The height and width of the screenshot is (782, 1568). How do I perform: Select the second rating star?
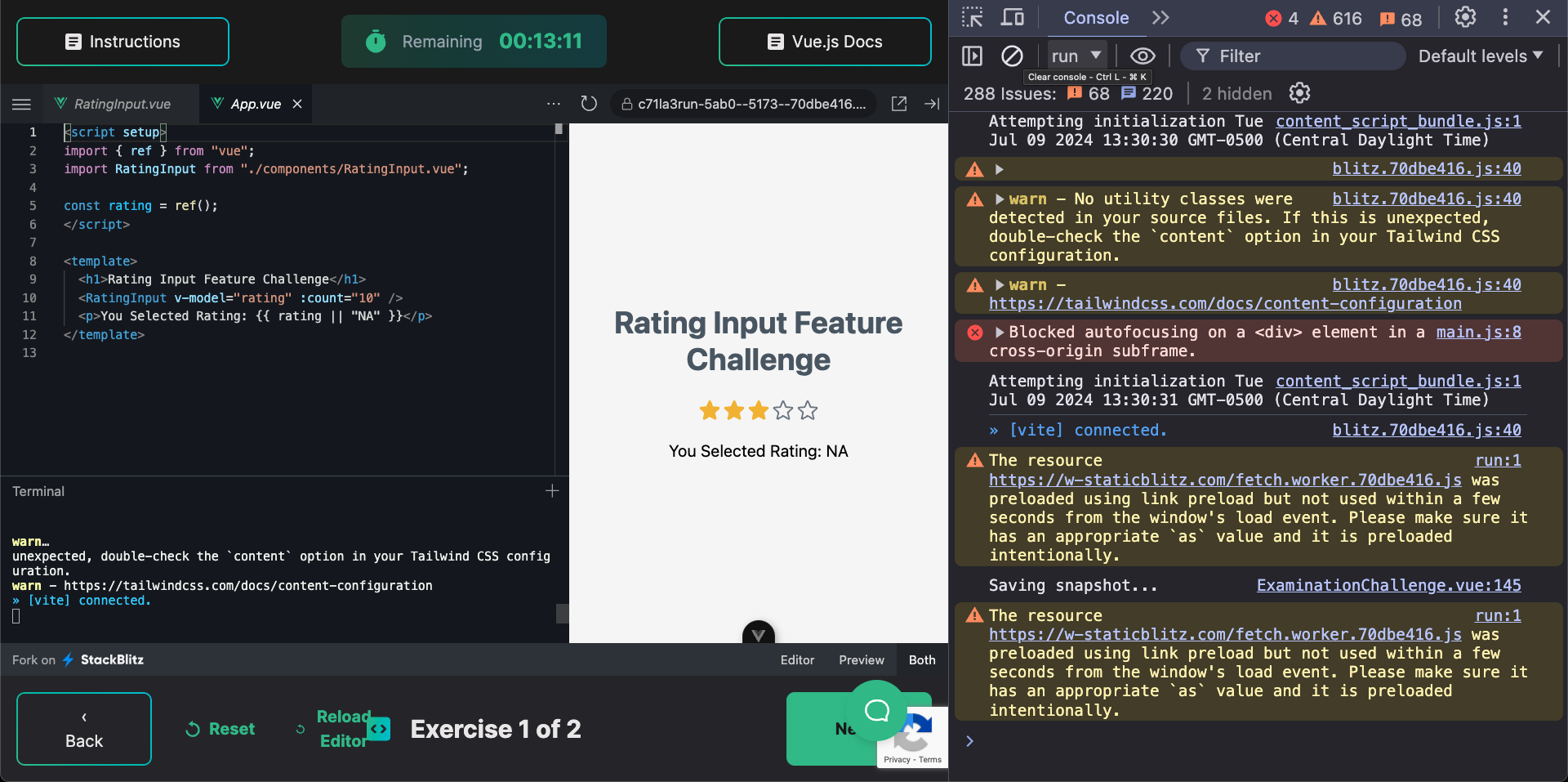point(734,410)
